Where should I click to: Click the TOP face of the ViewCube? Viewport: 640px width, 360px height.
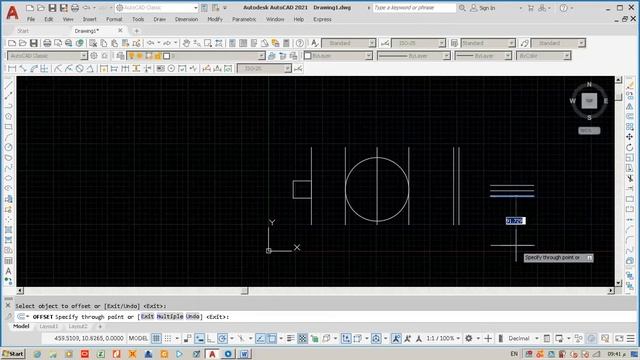pos(589,101)
